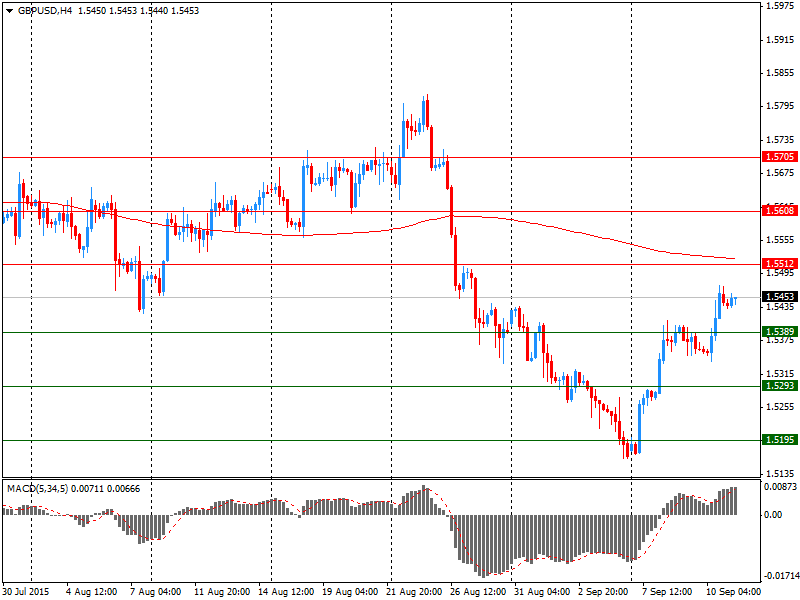800x600 pixels.
Task: Select the 4 Aug 12:00 time label
Action: (92, 592)
